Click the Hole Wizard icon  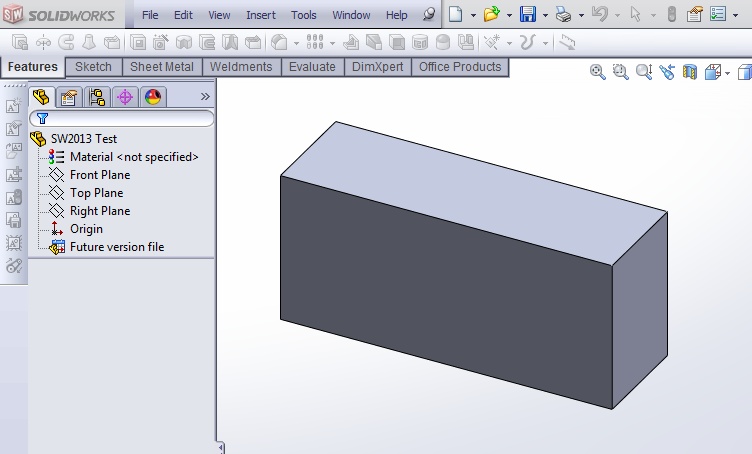pyautogui.click(x=161, y=42)
